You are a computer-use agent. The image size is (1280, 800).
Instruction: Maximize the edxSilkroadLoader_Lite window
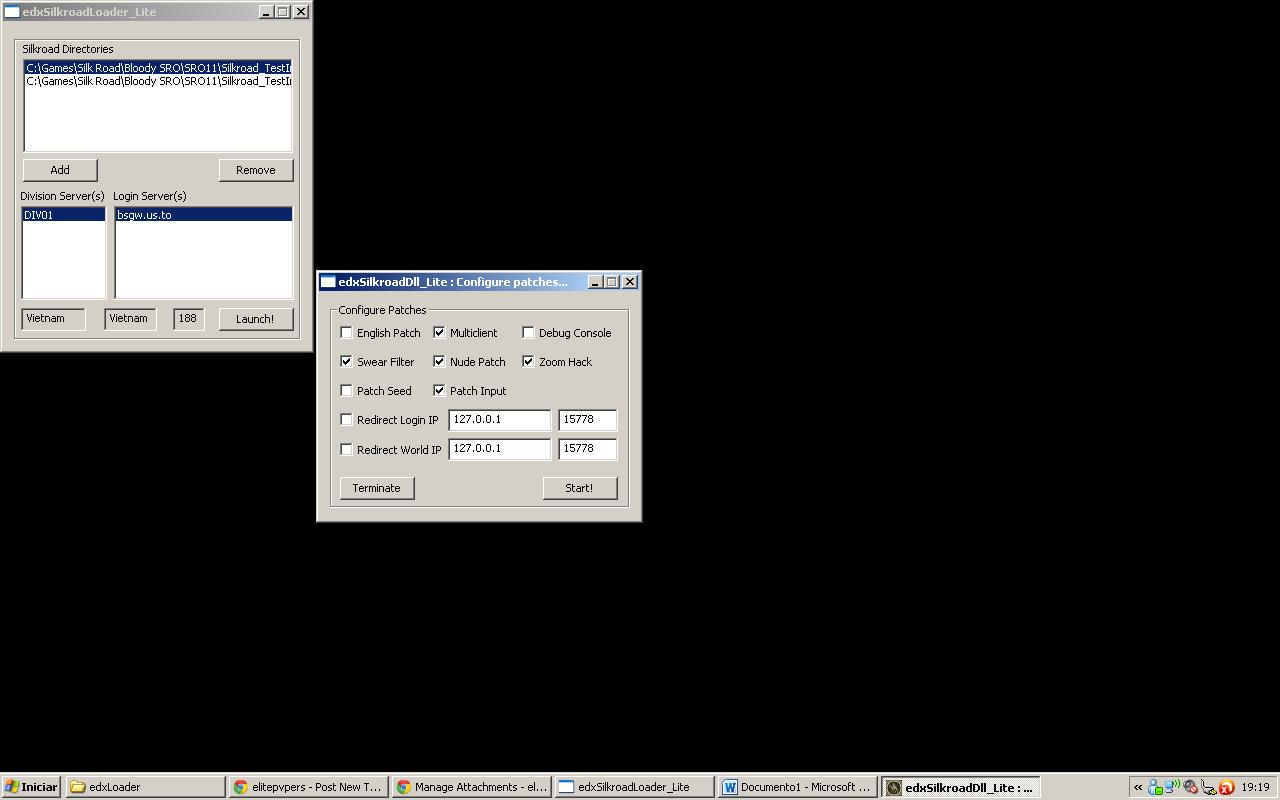[x=283, y=12]
